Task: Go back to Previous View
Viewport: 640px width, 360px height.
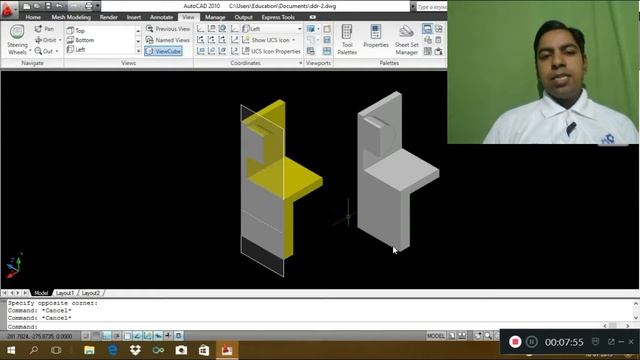Action: [x=168, y=29]
